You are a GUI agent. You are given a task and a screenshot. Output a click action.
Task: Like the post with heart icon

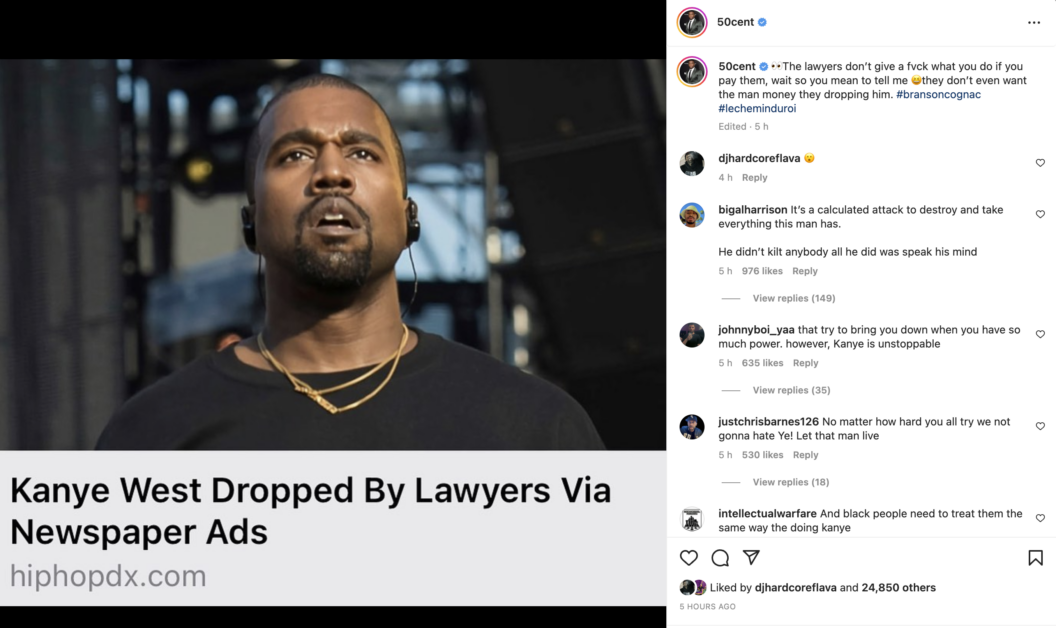[x=688, y=558]
